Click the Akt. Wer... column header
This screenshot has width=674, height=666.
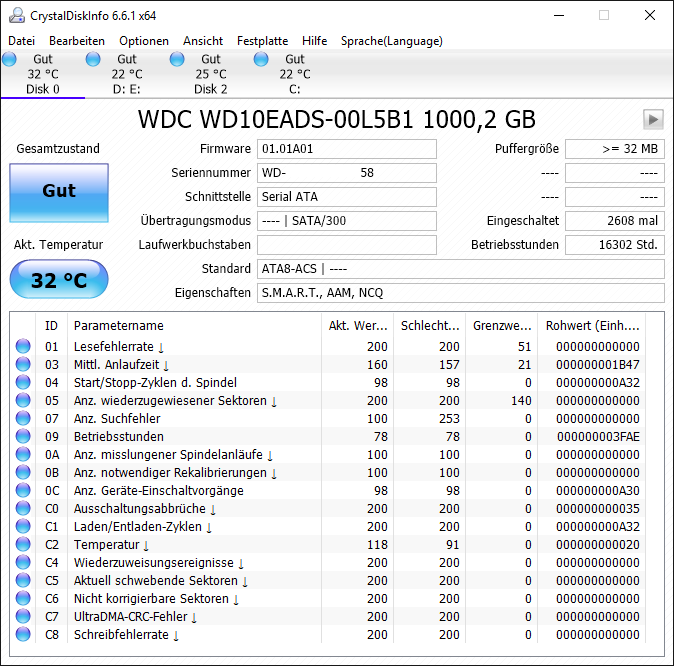tap(358, 325)
